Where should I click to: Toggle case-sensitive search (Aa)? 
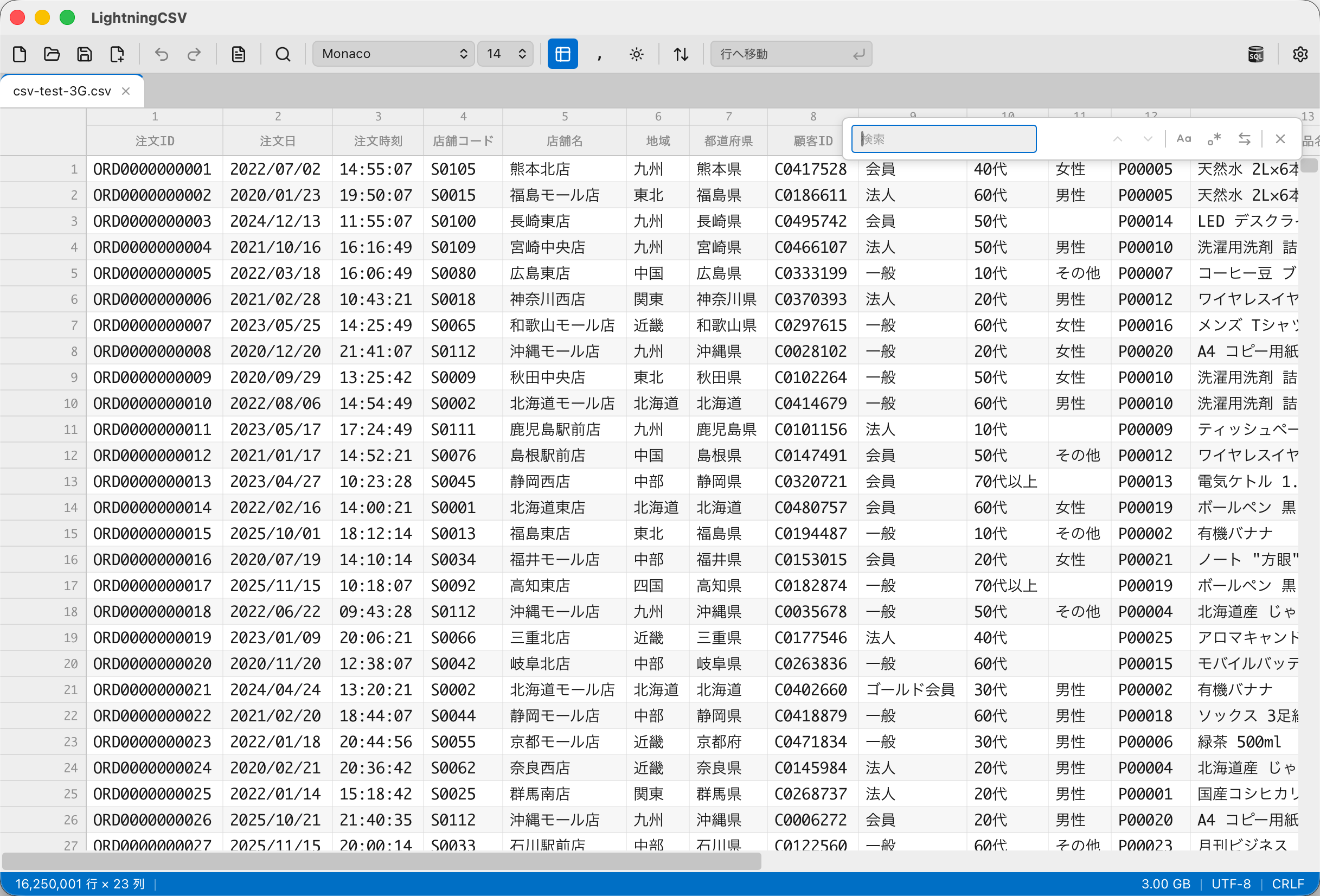click(x=1184, y=139)
